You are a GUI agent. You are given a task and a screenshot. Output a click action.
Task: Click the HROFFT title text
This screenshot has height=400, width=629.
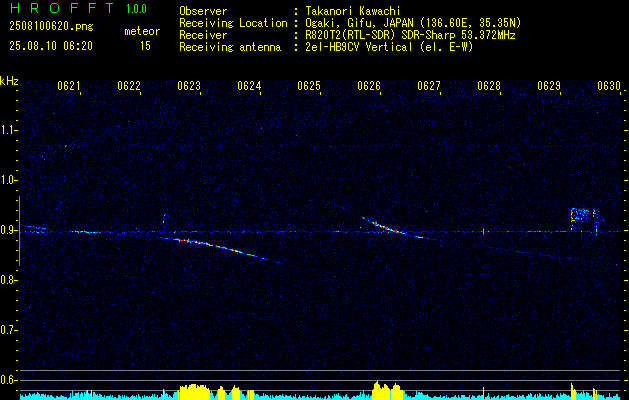pos(61,8)
